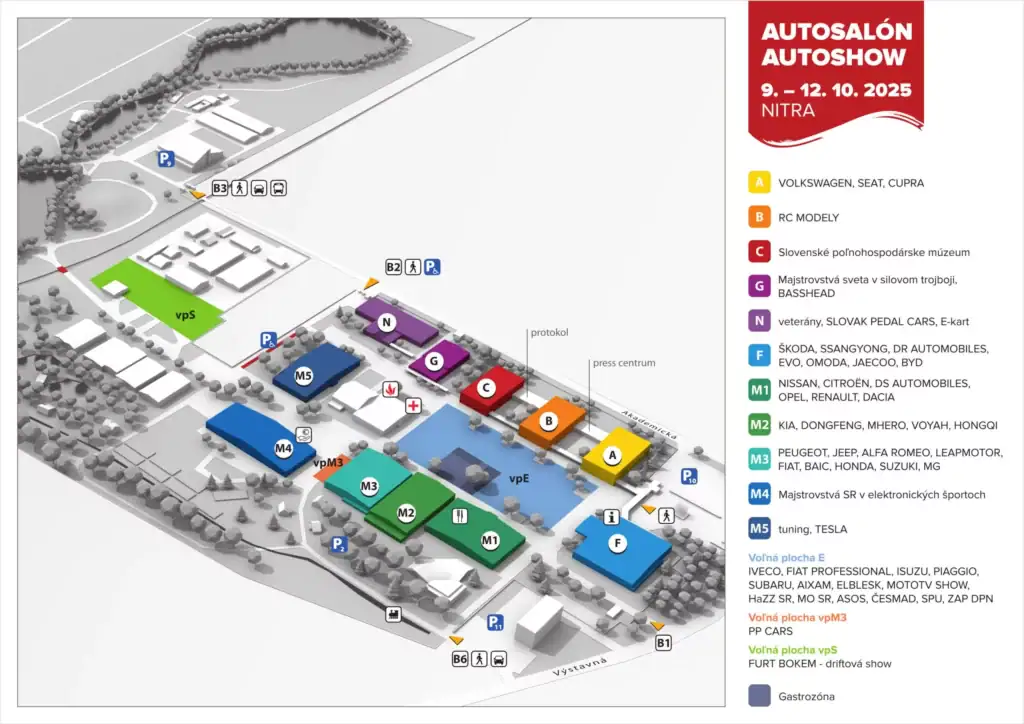
Task: Select hall M5 building on the map
Action: [x=316, y=373]
